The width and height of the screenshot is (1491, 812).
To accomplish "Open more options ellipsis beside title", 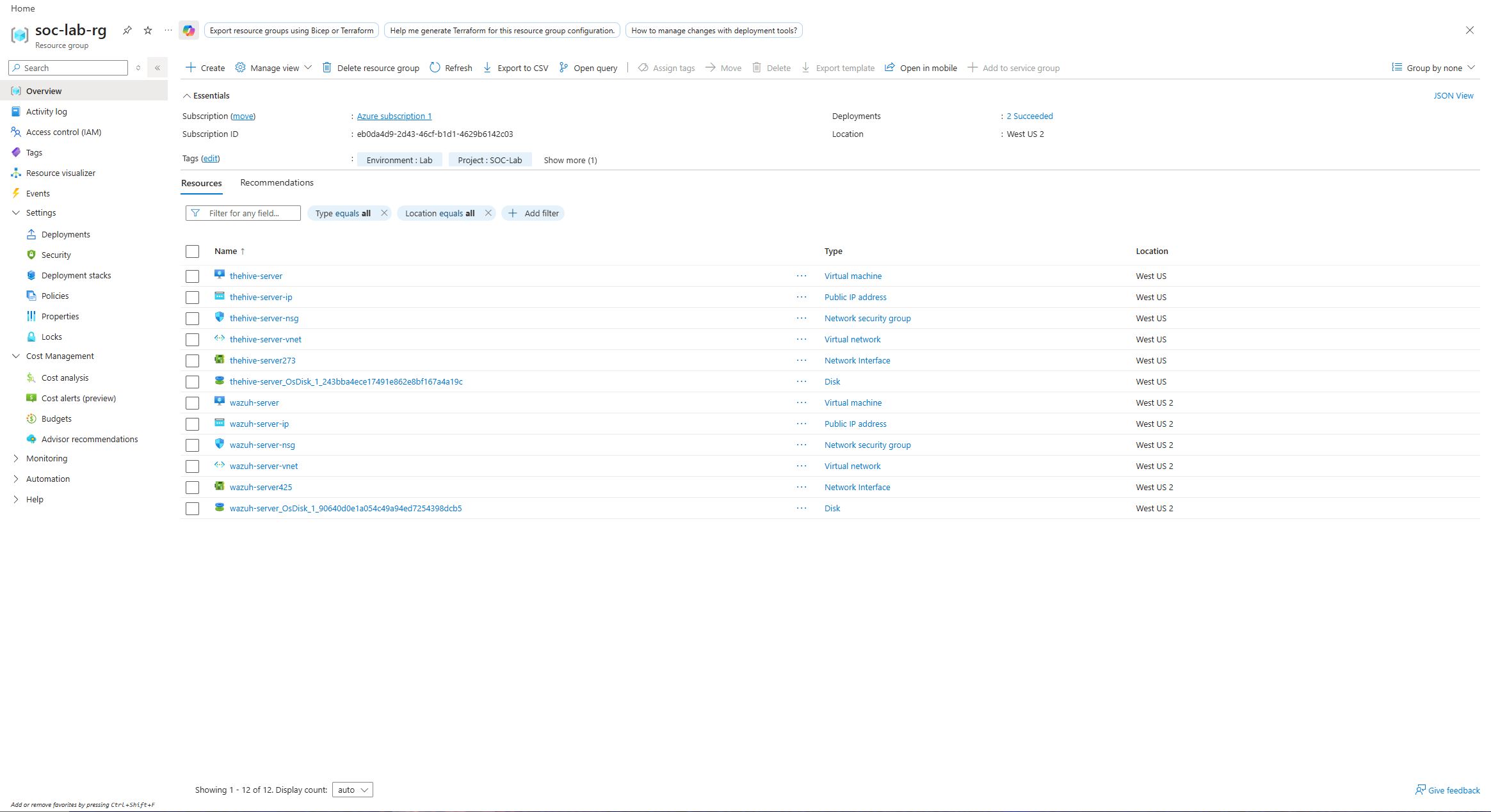I will (168, 30).
